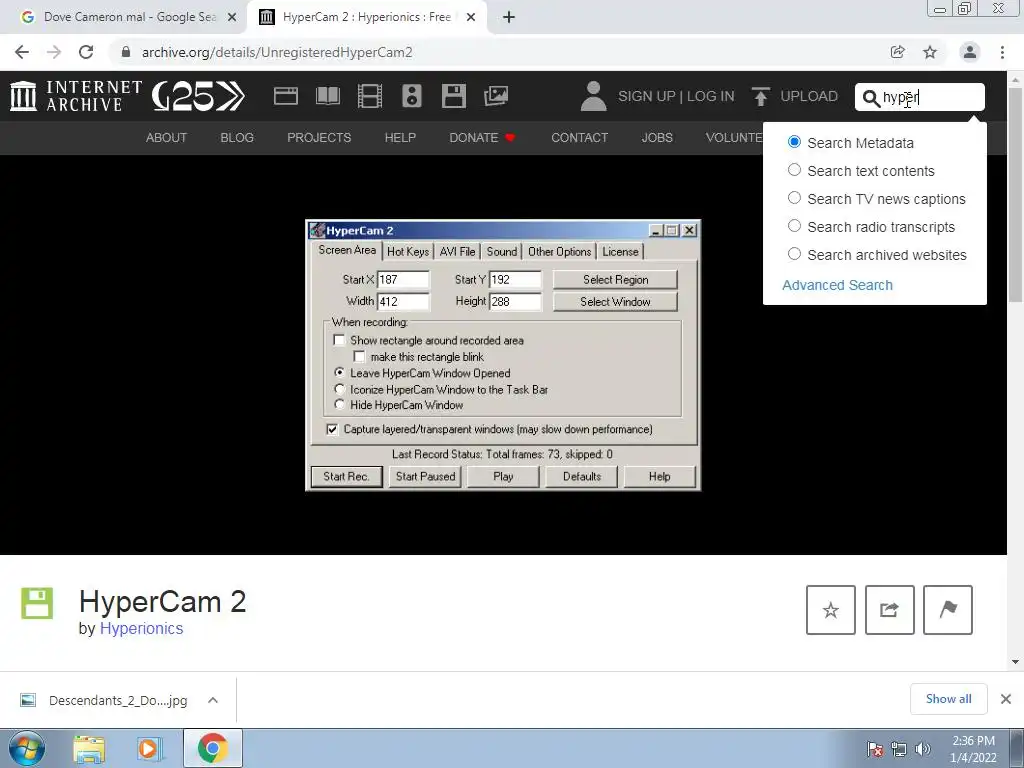1024x768 pixels.
Task: Open the ABOUT menu item
Action: pos(166,138)
